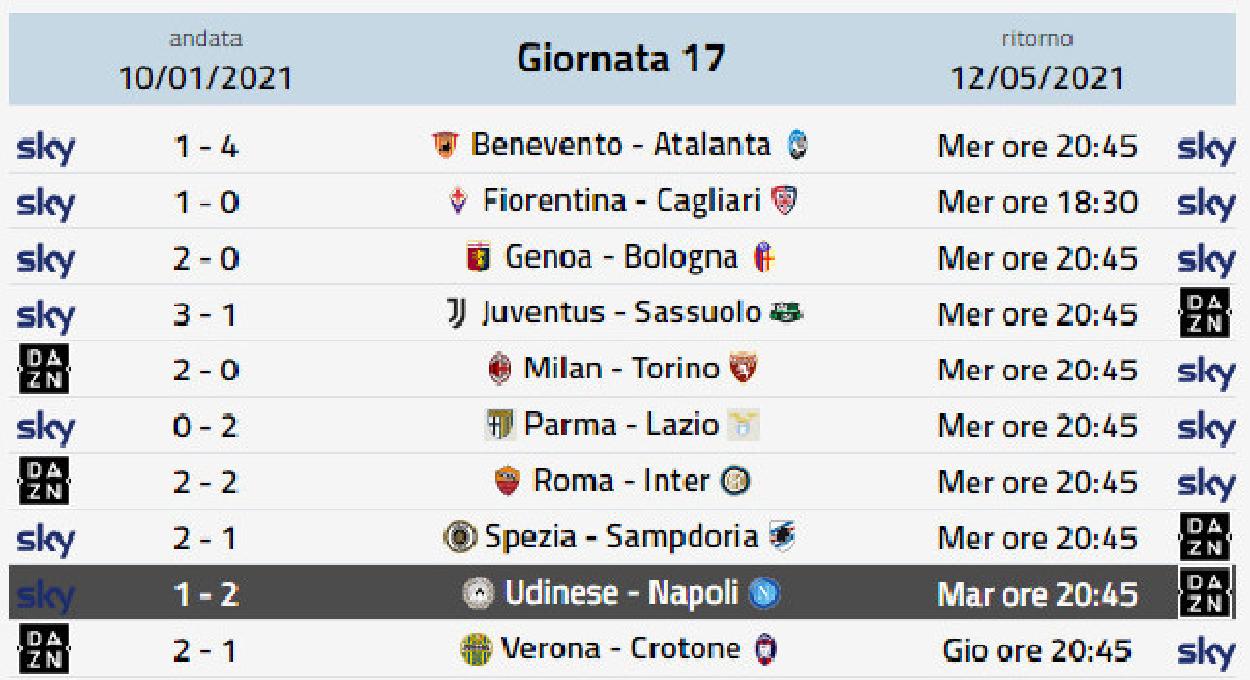This screenshot has width=1250, height=680.
Task: Click the Napoli club crest
Action: pyautogui.click(x=765, y=594)
